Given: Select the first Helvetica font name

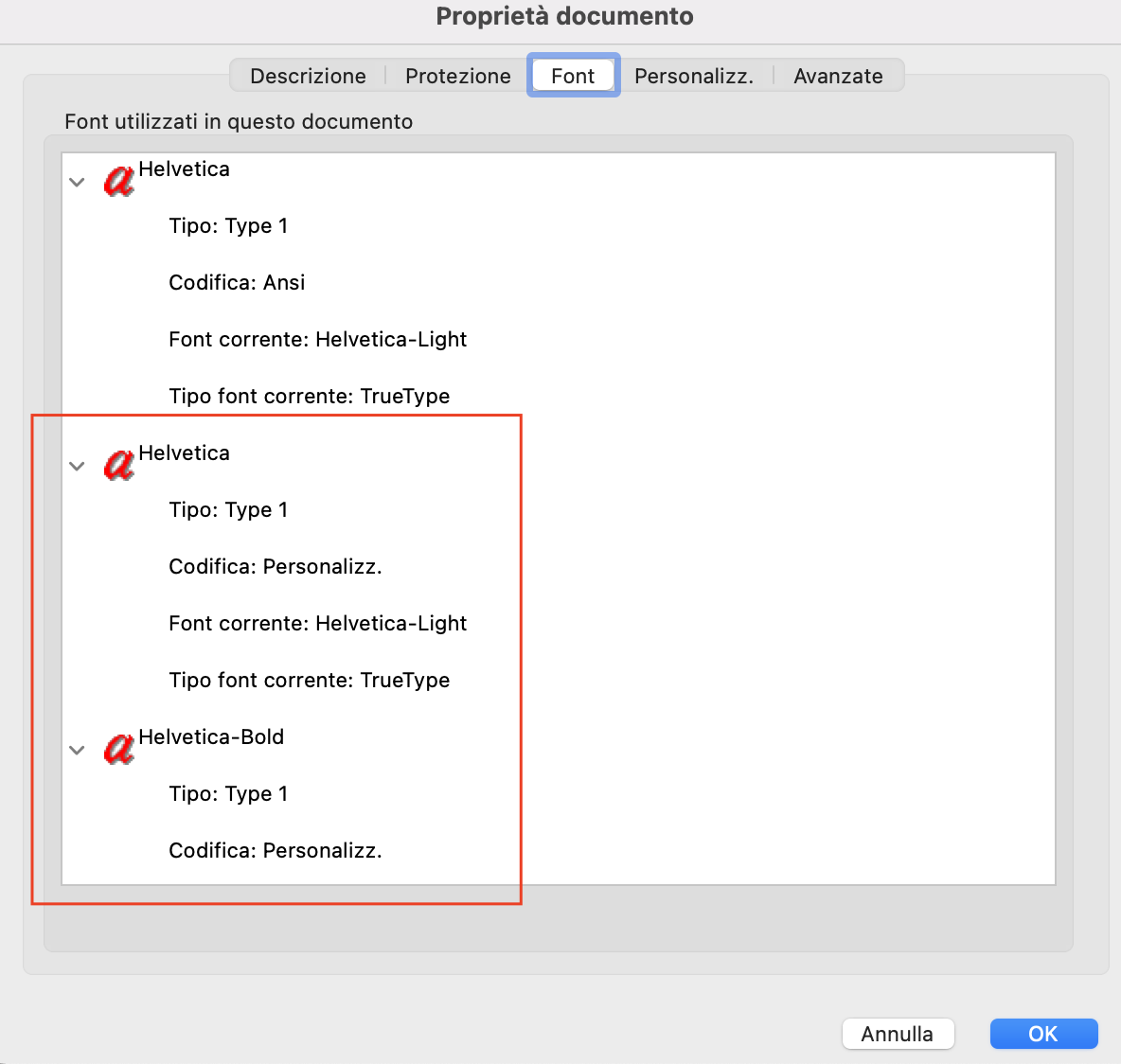Looking at the screenshot, I should point(184,168).
